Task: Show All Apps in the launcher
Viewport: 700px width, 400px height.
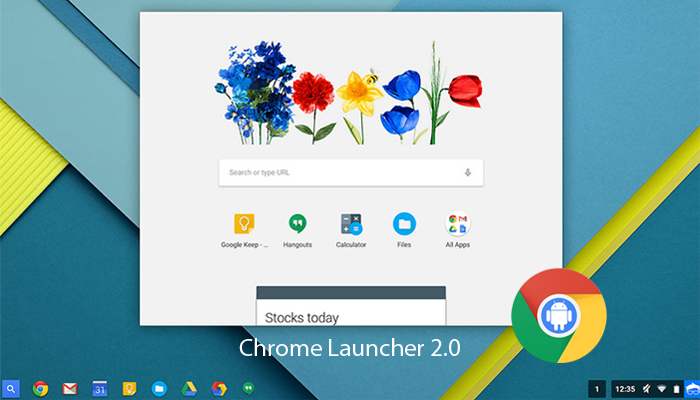Action: click(x=458, y=224)
